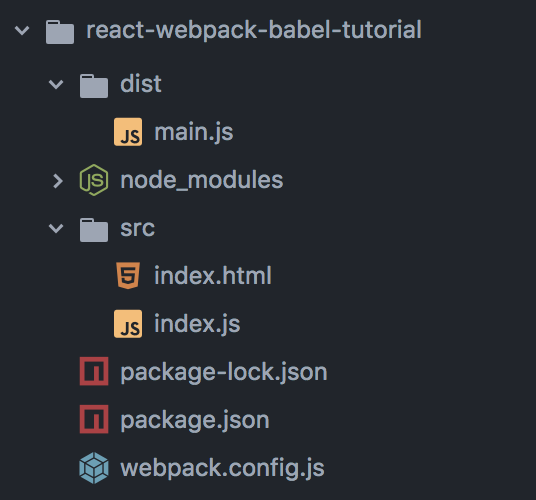
Task: Click the HTML5 icon beside index.html
Action: pos(128,275)
